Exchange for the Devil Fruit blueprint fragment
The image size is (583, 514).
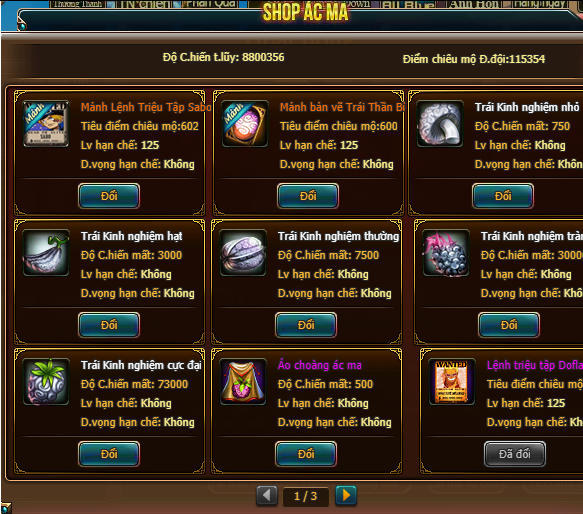click(x=308, y=196)
